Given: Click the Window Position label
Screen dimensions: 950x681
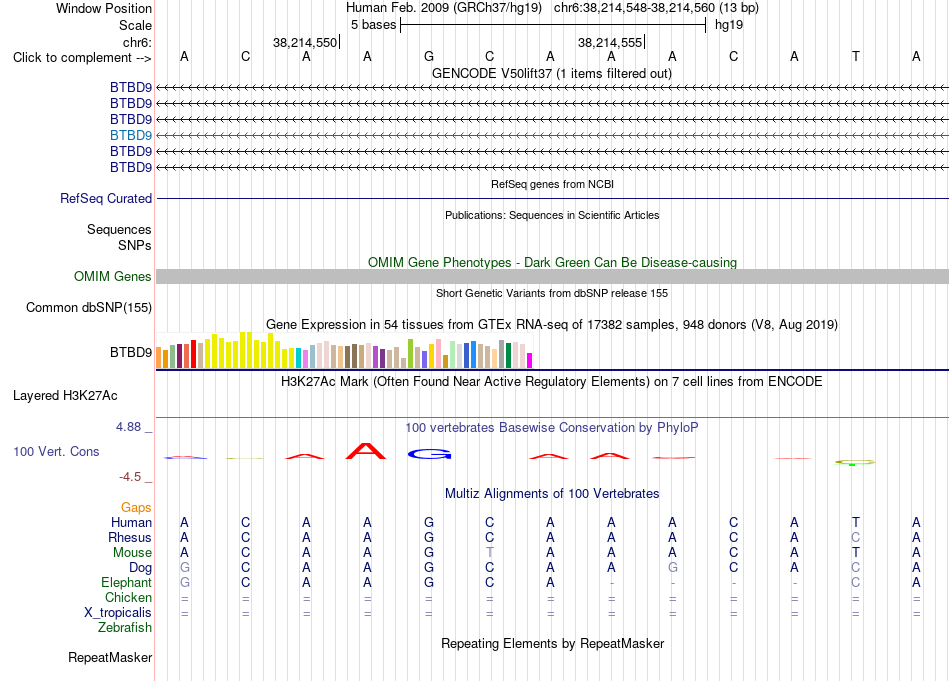Looking at the screenshot, I should (104, 8).
